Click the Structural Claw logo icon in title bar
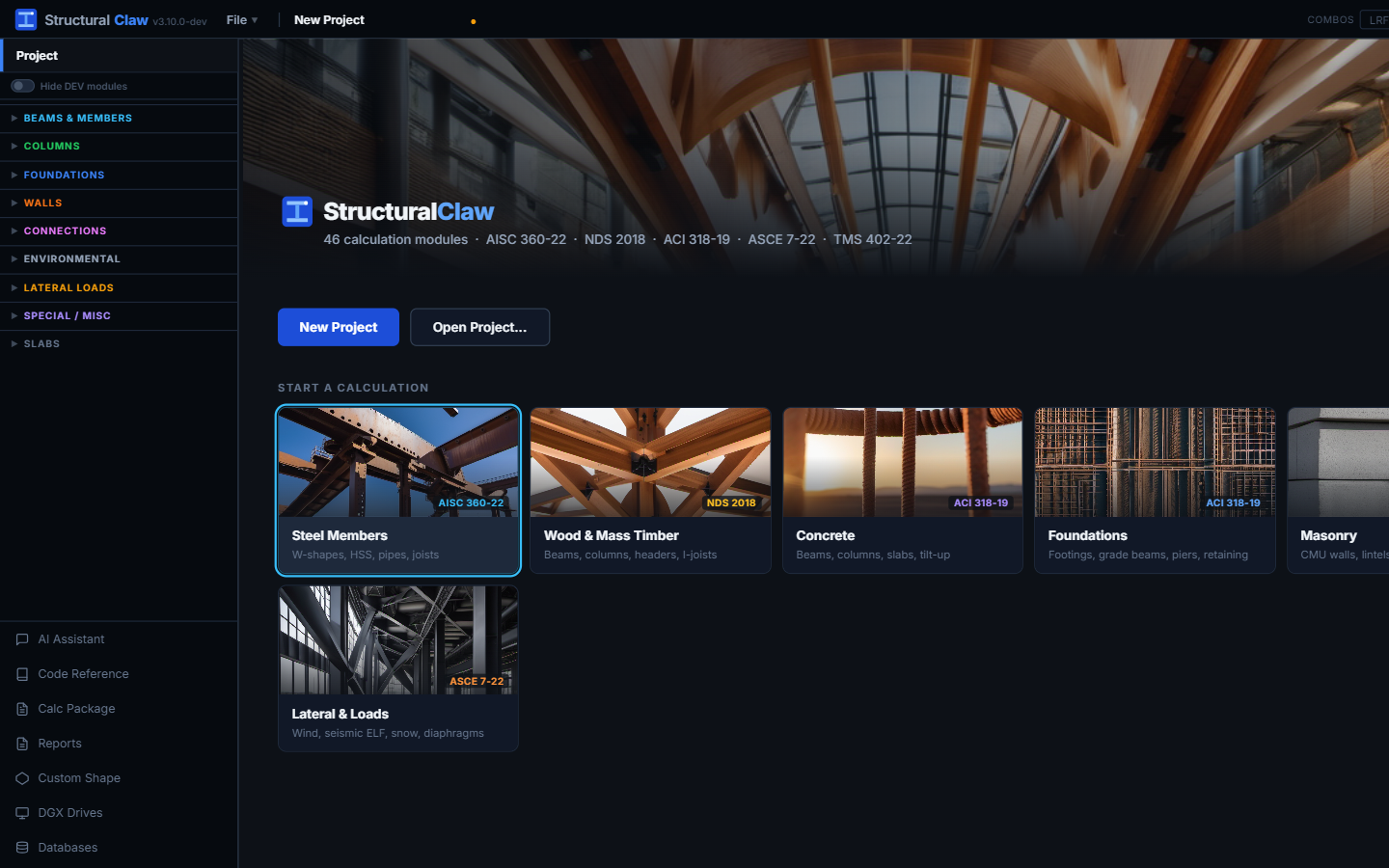Screen dimensions: 1389x868 [x=26, y=19]
